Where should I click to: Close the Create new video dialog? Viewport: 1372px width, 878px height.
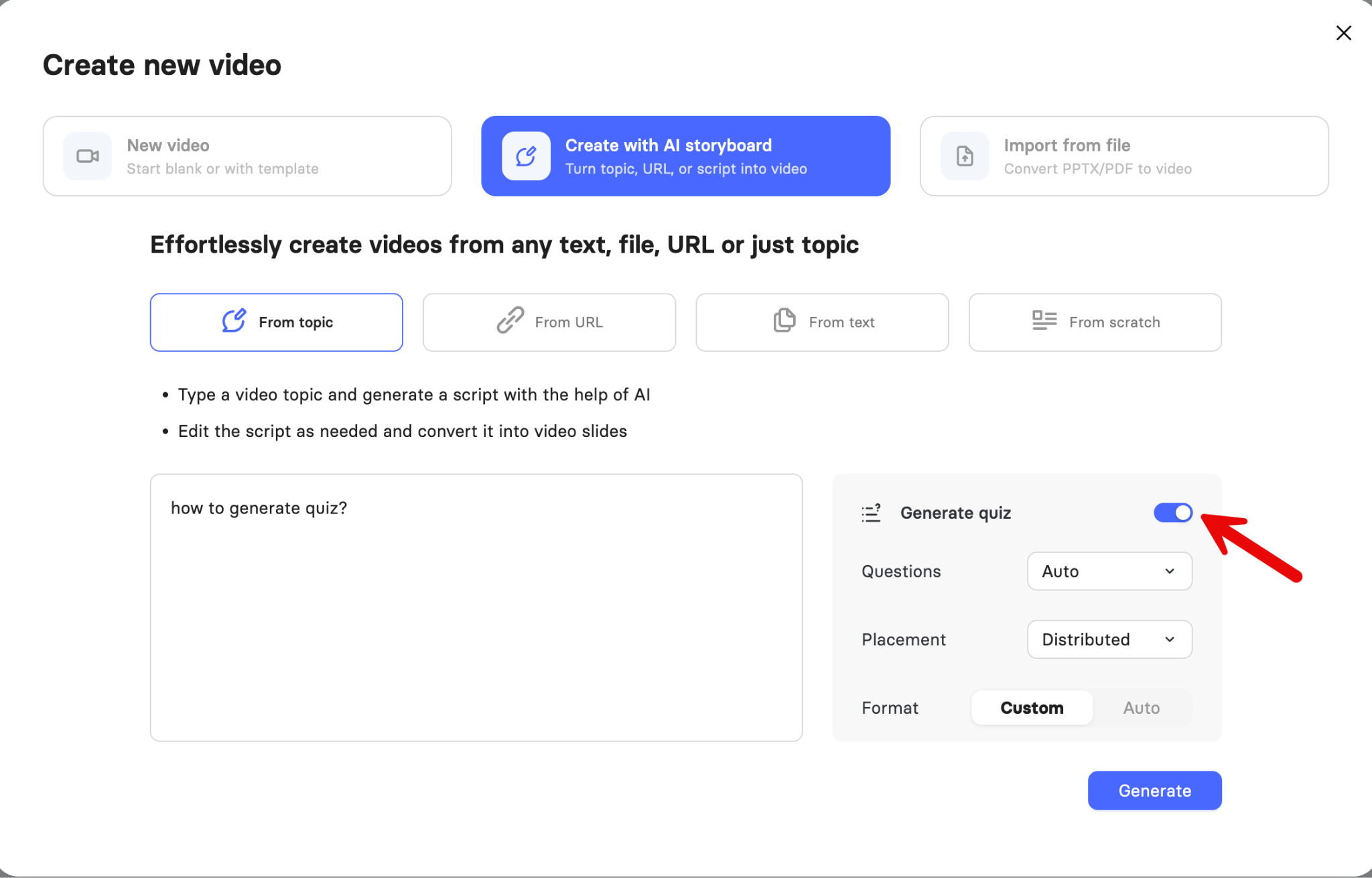[1343, 33]
